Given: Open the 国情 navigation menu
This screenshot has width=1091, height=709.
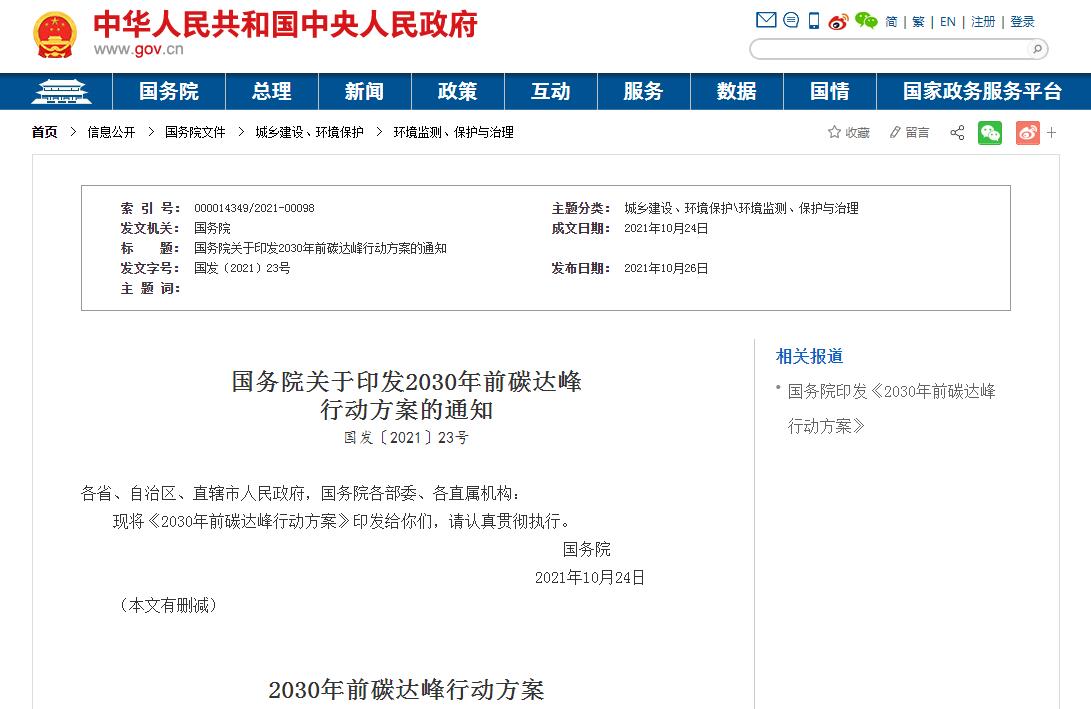Looking at the screenshot, I should [x=830, y=91].
